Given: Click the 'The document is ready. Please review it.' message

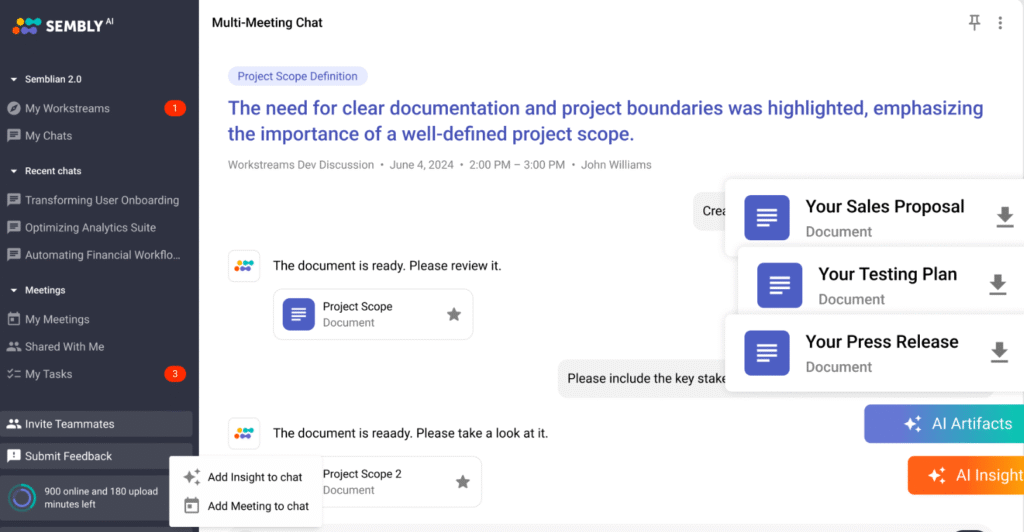Looking at the screenshot, I should (x=387, y=266).
